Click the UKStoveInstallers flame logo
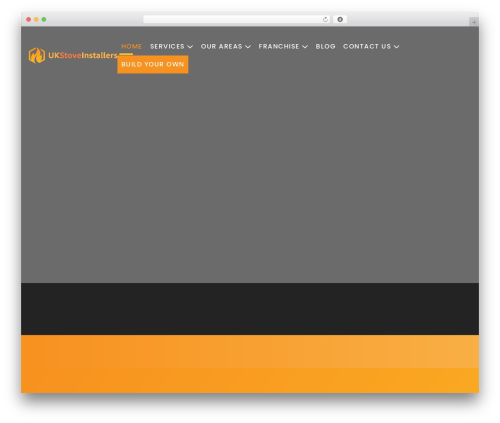This screenshot has width=500, height=423. (x=37, y=55)
